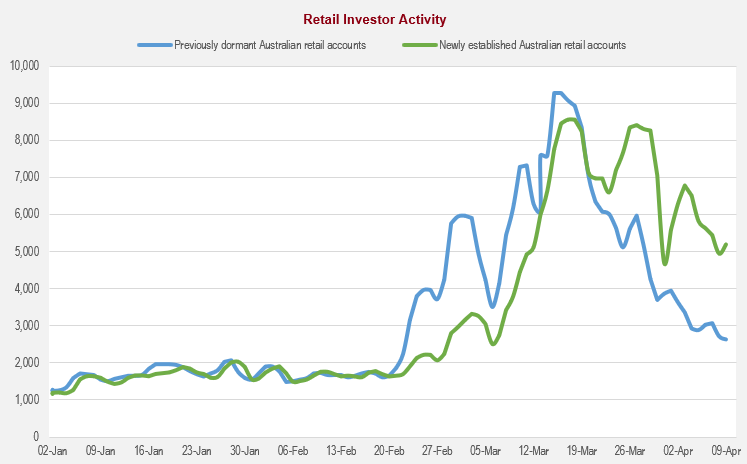Click the 10,000 y-axis label
The height and width of the screenshot is (464, 747).
coord(23,66)
